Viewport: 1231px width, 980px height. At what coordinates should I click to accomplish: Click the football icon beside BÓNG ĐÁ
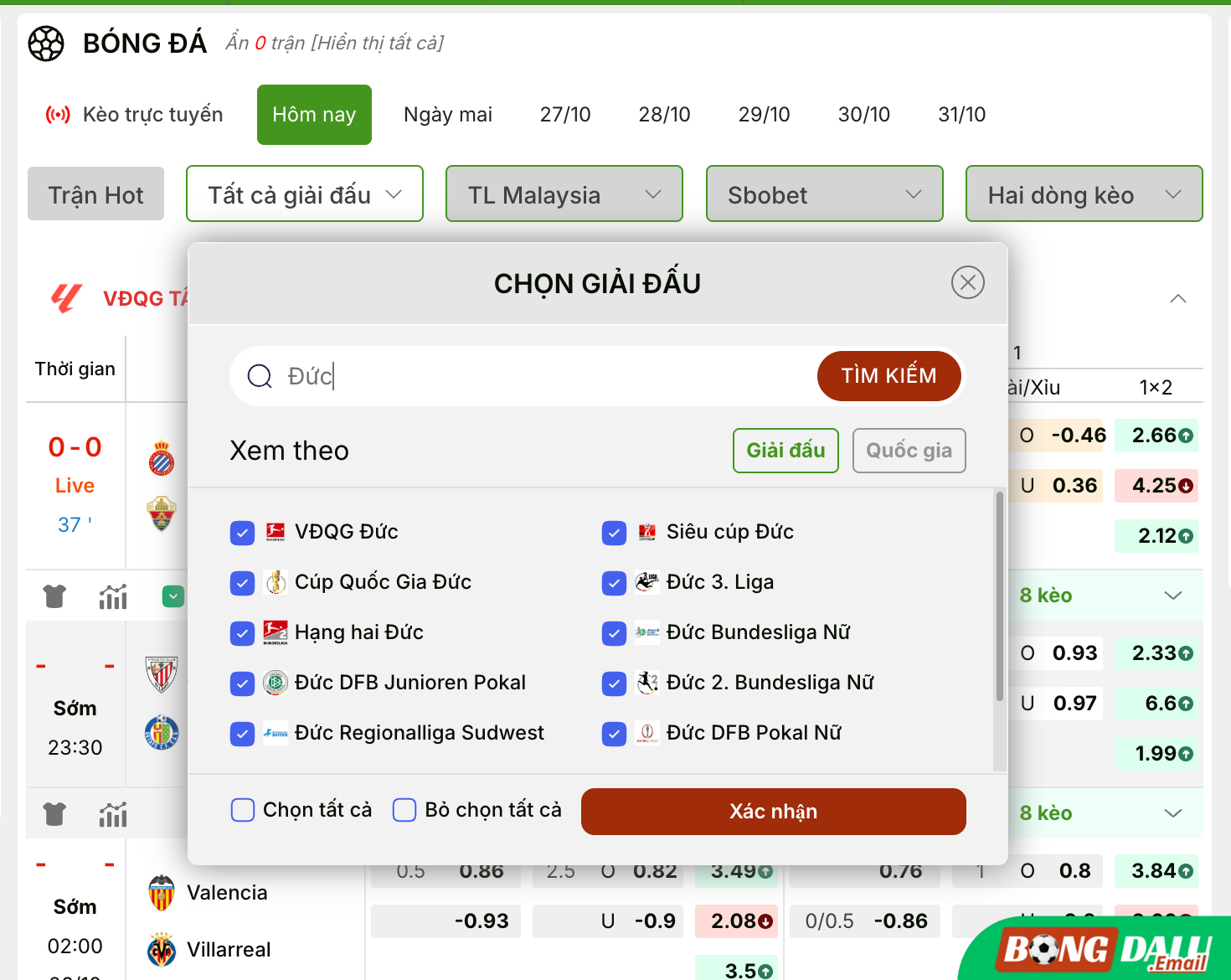[46, 44]
